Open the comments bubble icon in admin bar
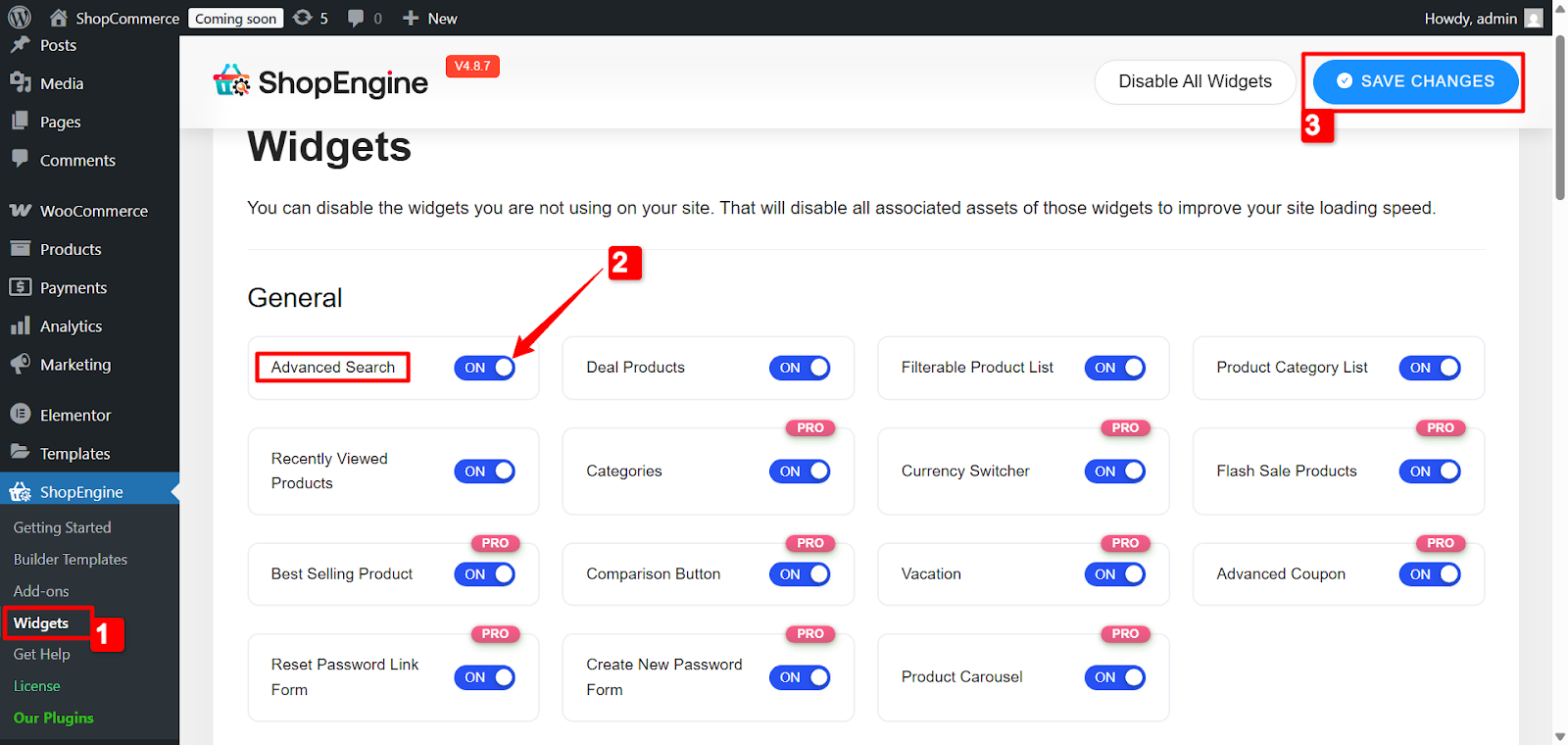The width and height of the screenshot is (1568, 745). point(356,18)
